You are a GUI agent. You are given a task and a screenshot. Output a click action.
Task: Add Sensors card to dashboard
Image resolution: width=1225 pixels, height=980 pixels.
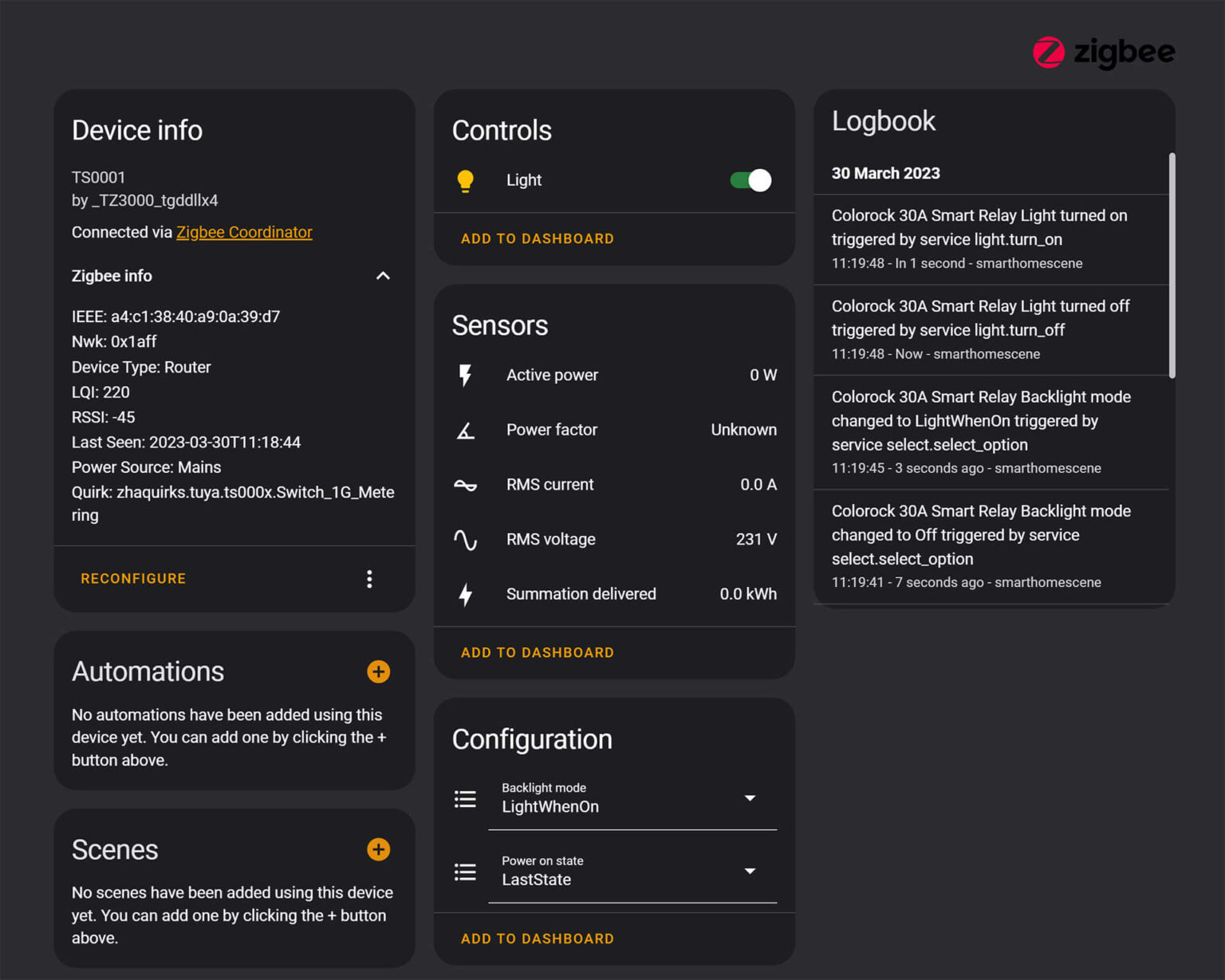tap(537, 652)
